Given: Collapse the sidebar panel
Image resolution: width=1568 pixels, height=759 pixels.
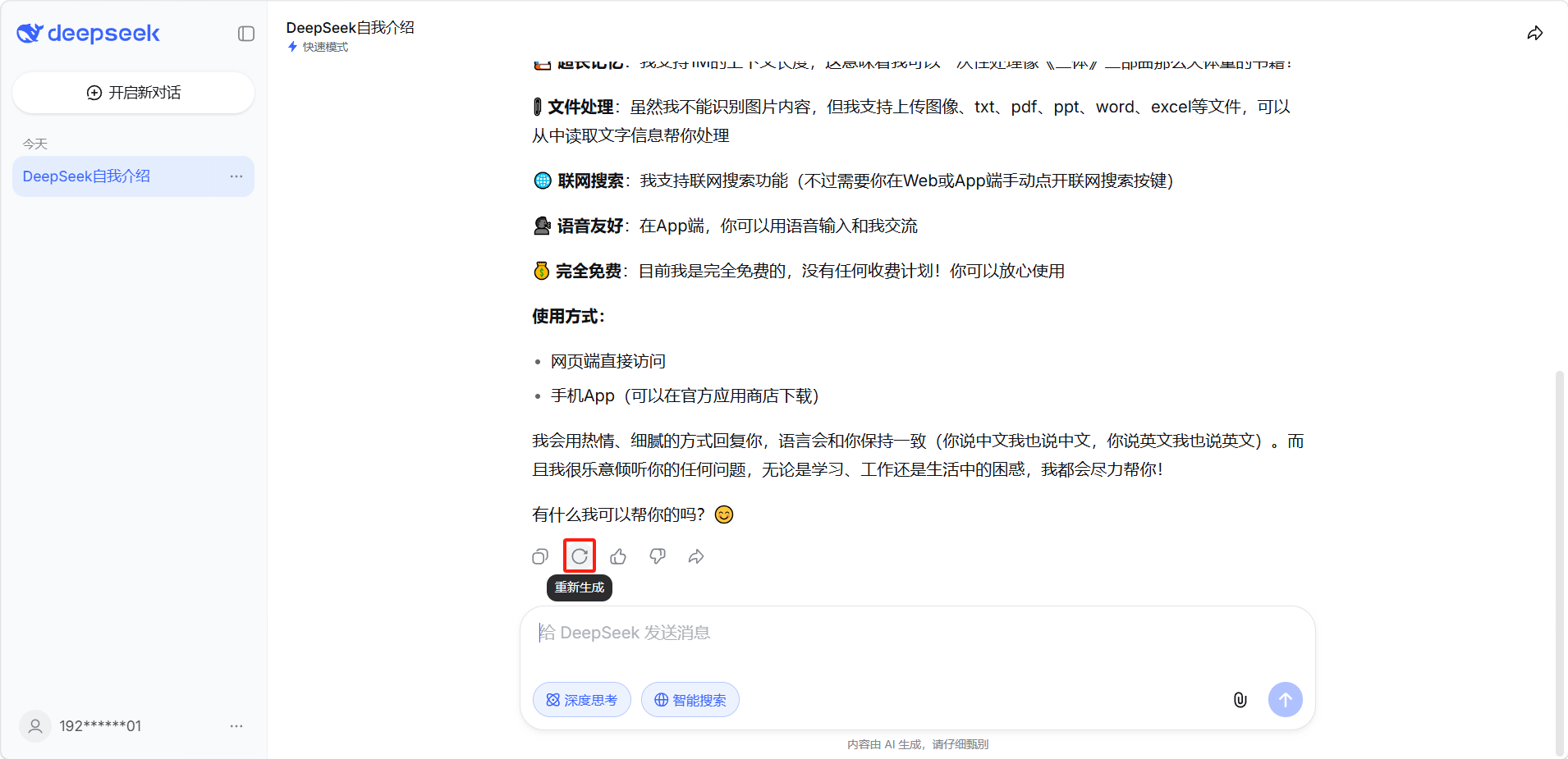Looking at the screenshot, I should [x=246, y=34].
